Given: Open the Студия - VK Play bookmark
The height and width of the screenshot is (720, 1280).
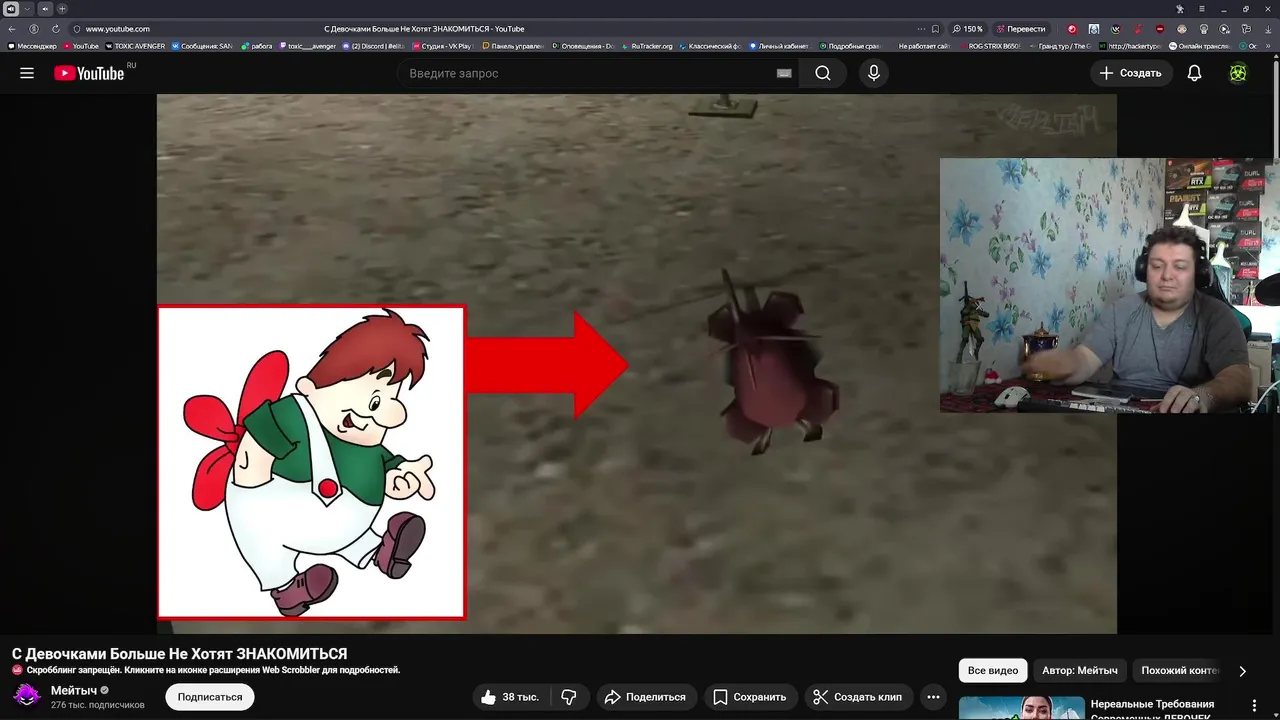Looking at the screenshot, I should click(441, 46).
